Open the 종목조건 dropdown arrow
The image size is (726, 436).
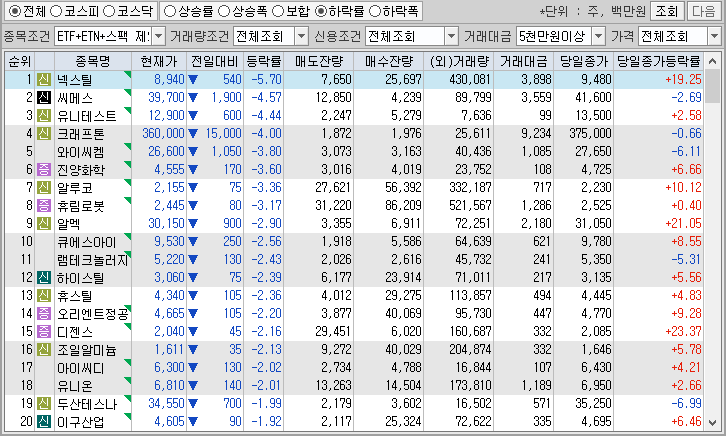(158, 36)
